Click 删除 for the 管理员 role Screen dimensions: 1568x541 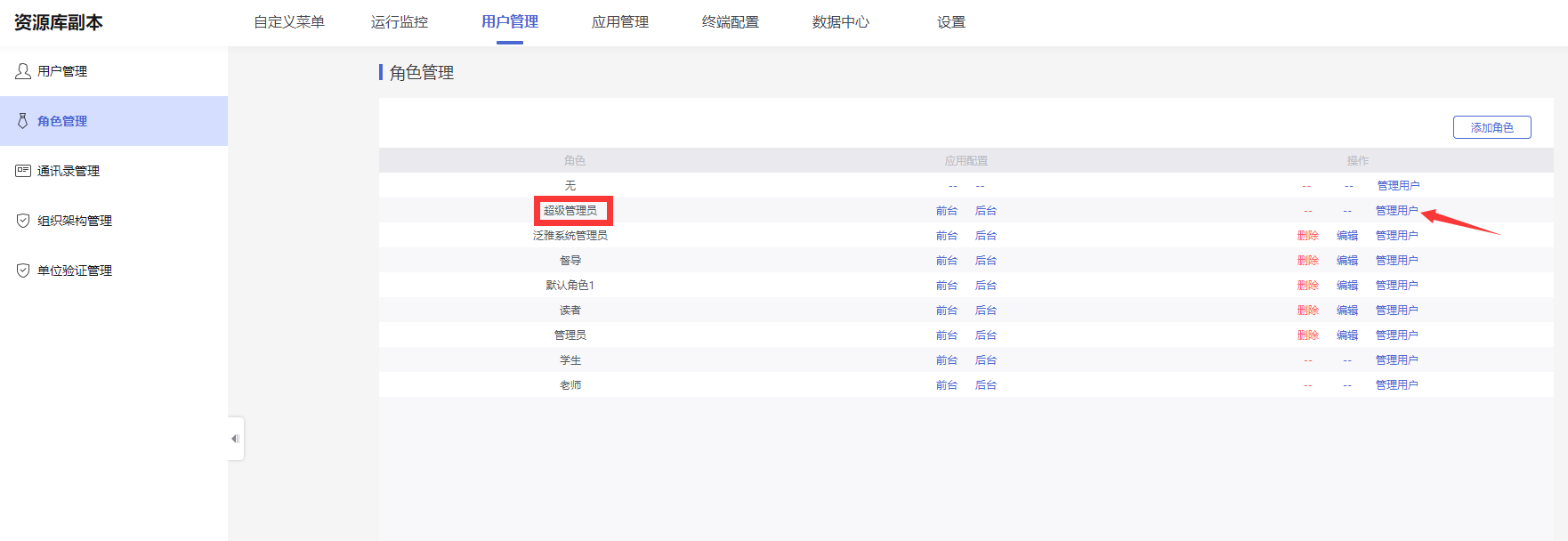(x=1308, y=335)
